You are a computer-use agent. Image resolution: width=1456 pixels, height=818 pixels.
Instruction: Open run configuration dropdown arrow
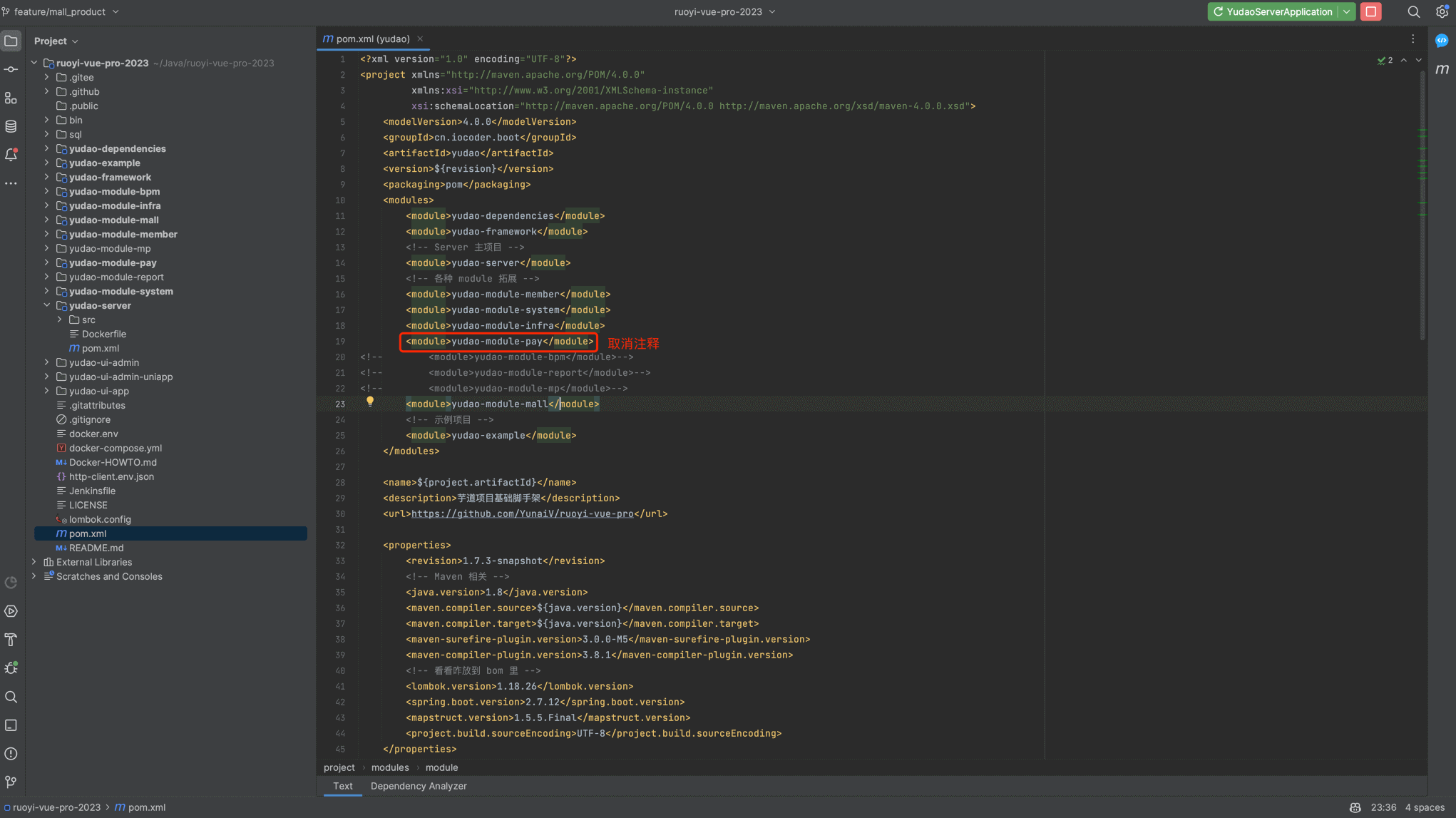1346,11
